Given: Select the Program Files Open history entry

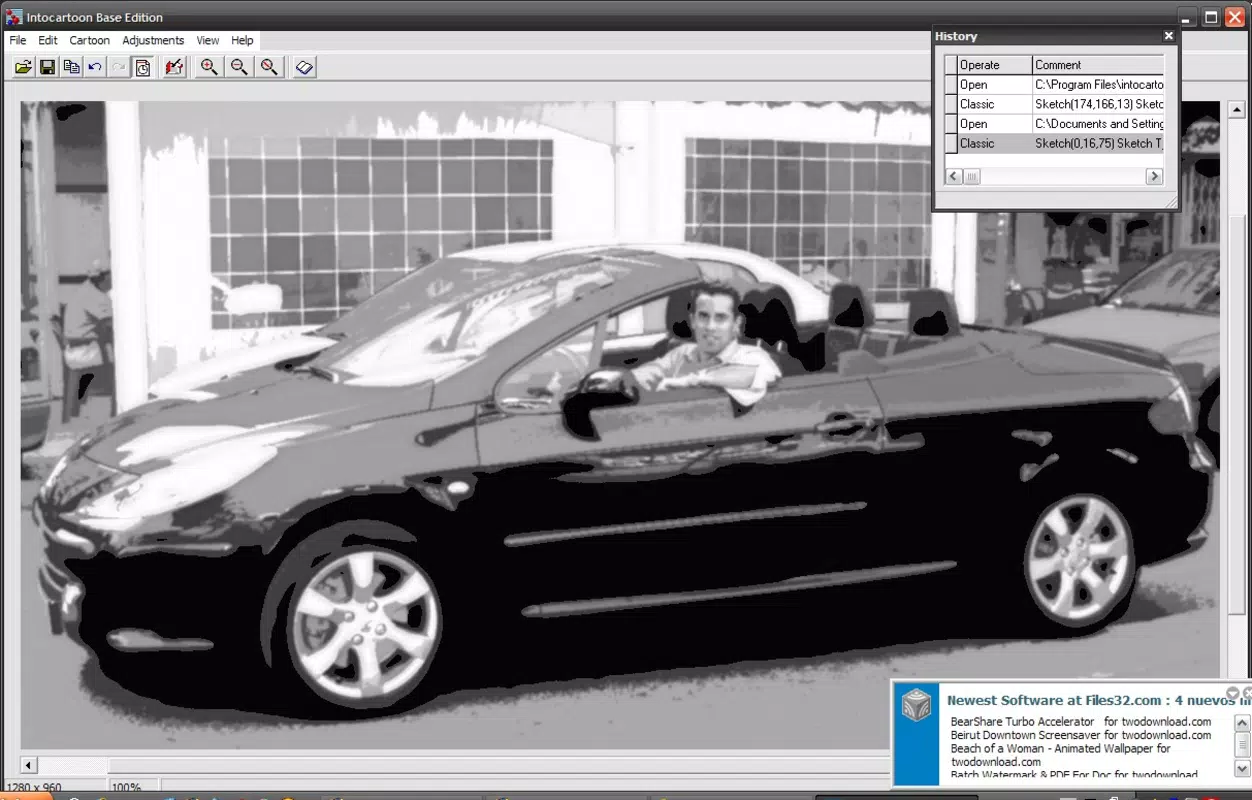Looking at the screenshot, I should [x=1055, y=85].
